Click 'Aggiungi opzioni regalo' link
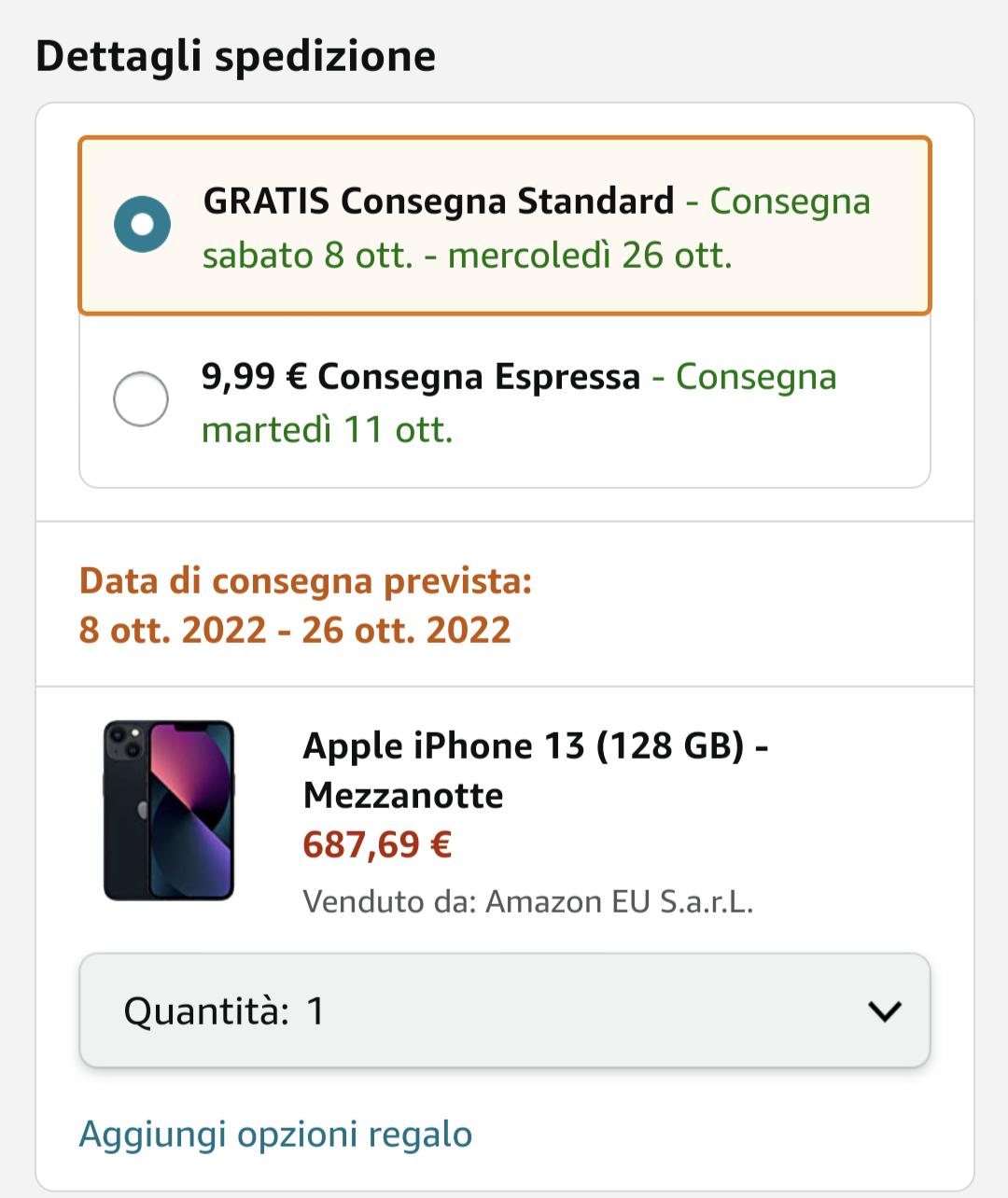This screenshot has height=1198, width=1008. (x=275, y=1135)
